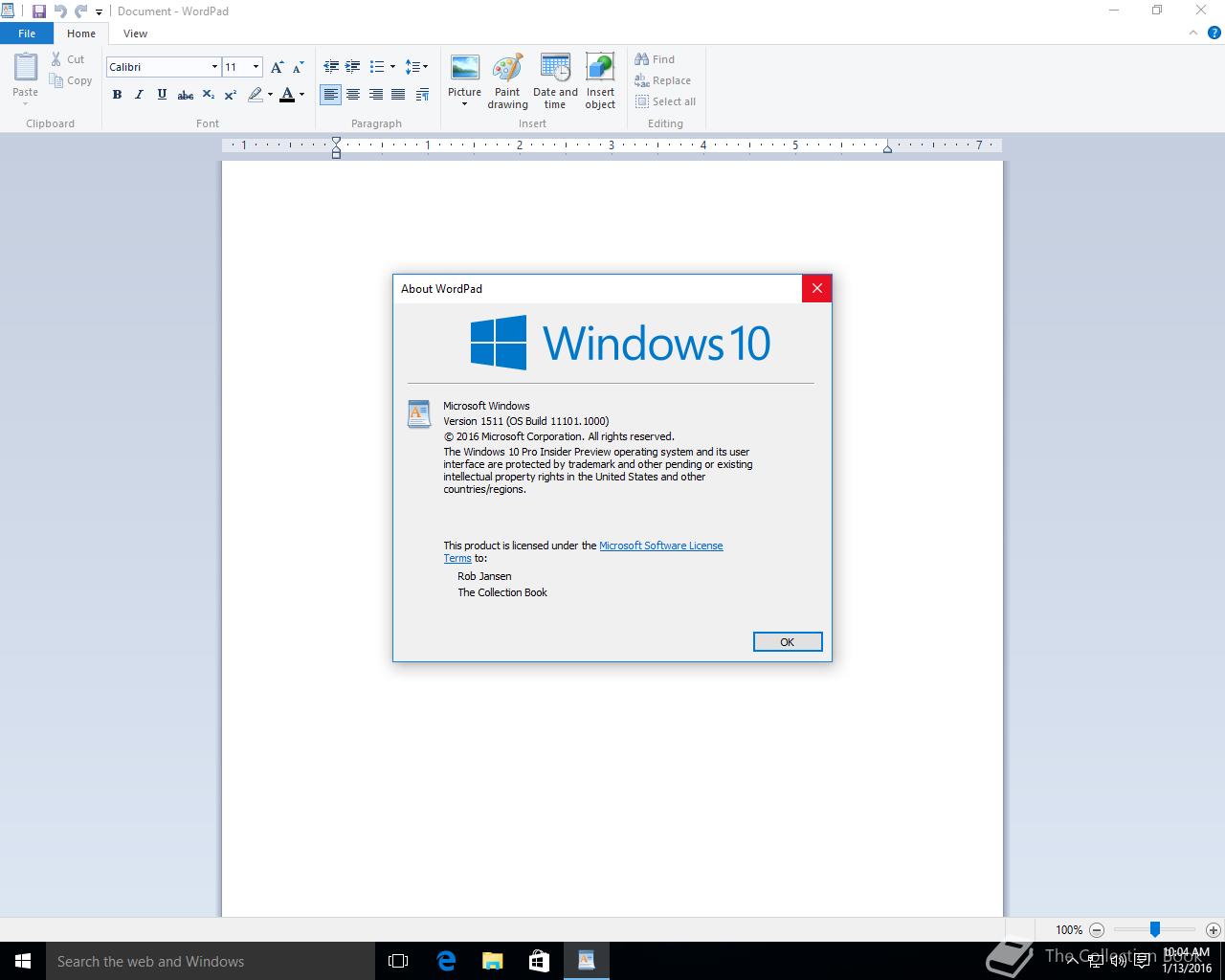Click the first line indent ruler marker
Image resolution: width=1225 pixels, height=980 pixels.
point(336,142)
